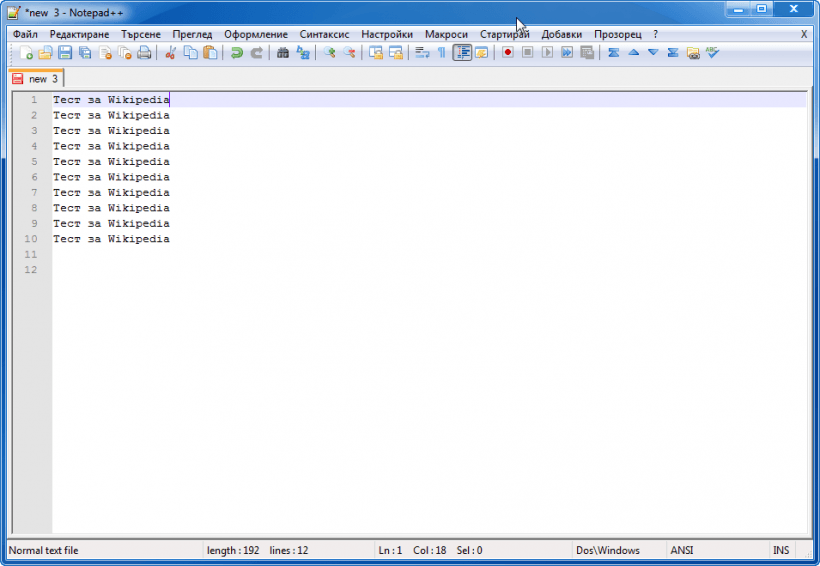The image size is (820, 566).
Task: Close the current file via toolbar icon
Action: coord(105,52)
